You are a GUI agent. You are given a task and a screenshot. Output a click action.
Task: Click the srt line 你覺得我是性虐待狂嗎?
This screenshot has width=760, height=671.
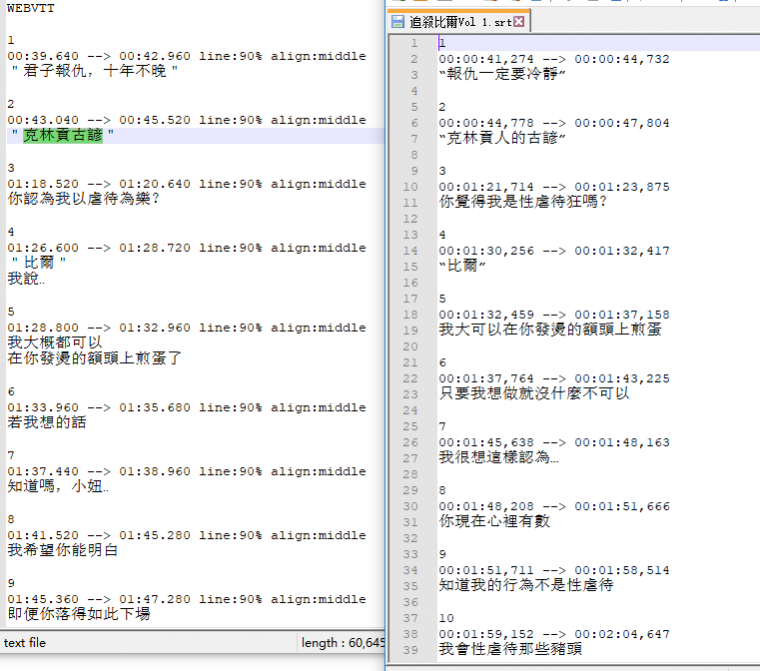[x=523, y=202]
